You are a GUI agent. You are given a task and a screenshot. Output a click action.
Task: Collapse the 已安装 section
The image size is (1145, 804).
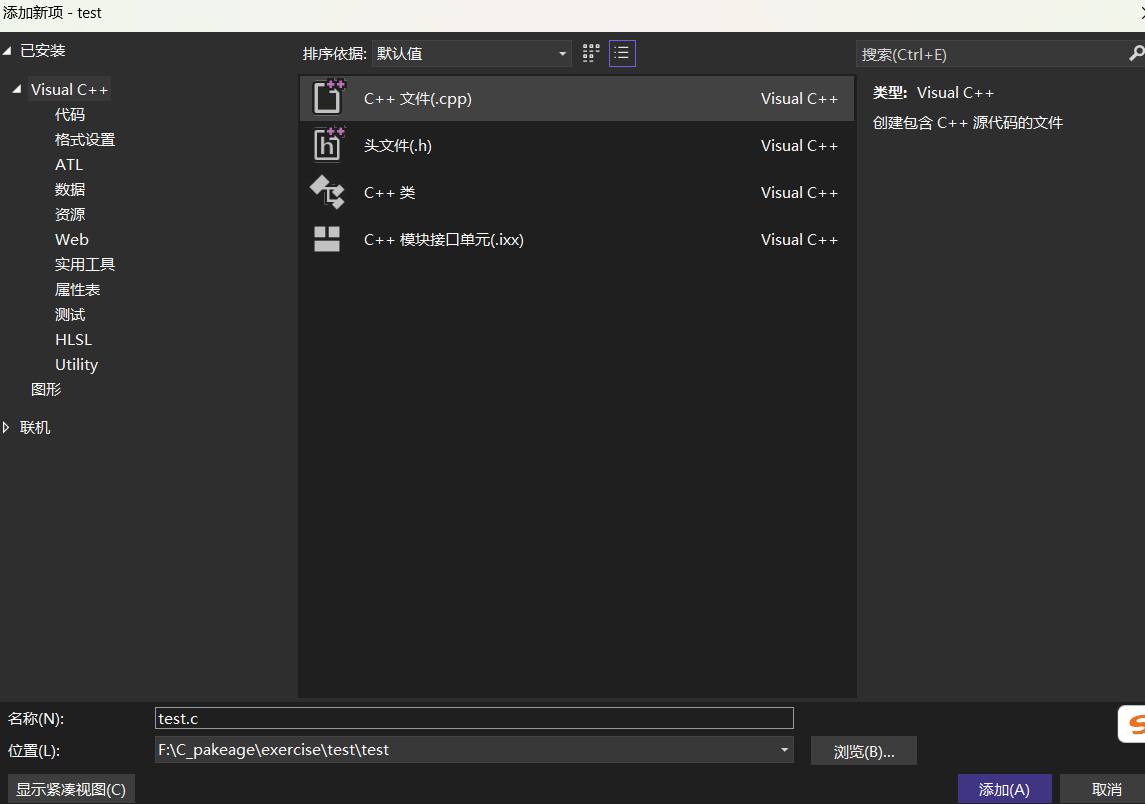tap(7, 50)
